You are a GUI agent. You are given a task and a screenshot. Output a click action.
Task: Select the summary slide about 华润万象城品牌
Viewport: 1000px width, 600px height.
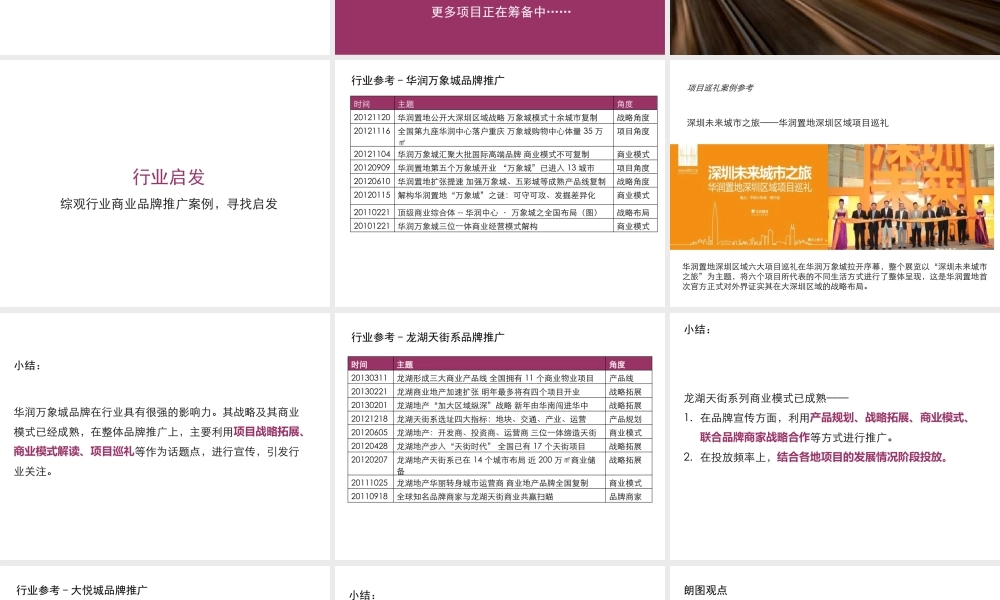(165, 436)
